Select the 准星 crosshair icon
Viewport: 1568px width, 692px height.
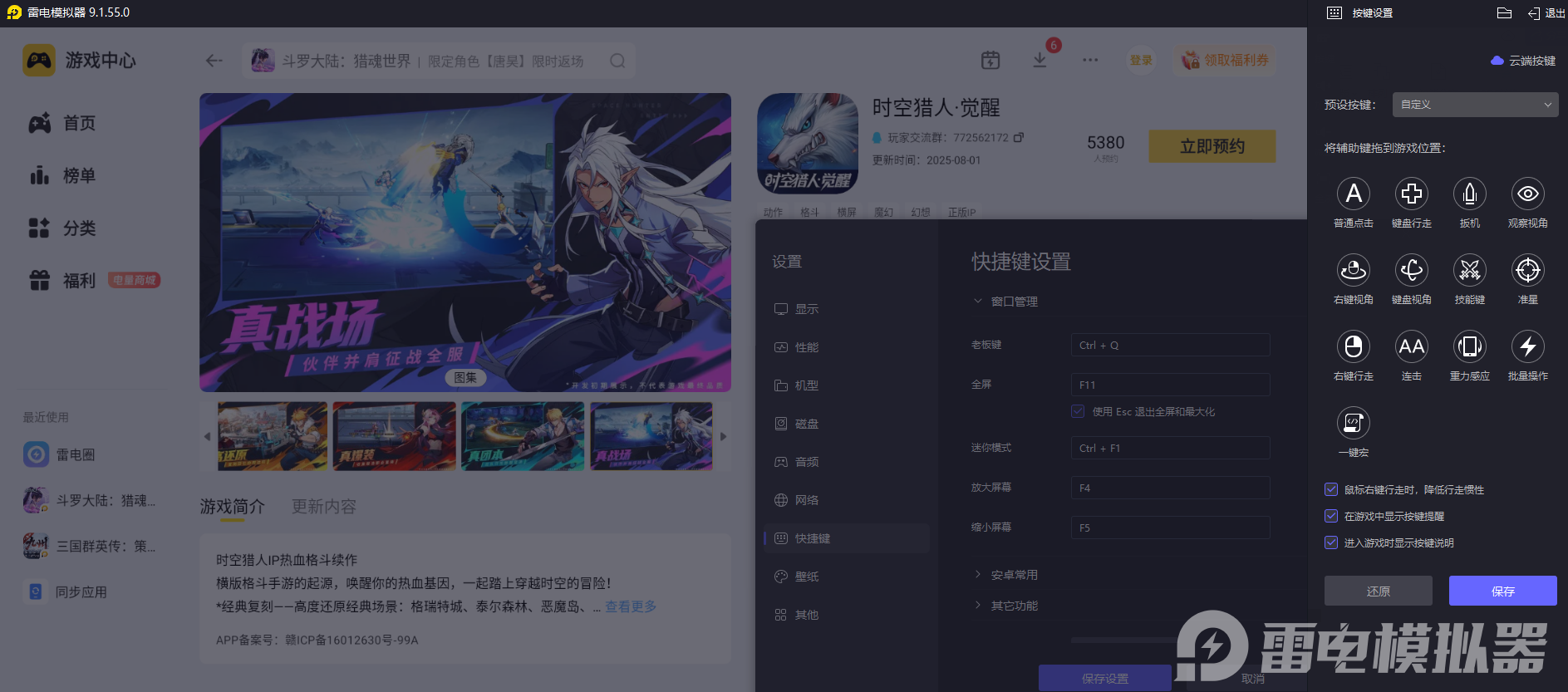(x=1527, y=270)
